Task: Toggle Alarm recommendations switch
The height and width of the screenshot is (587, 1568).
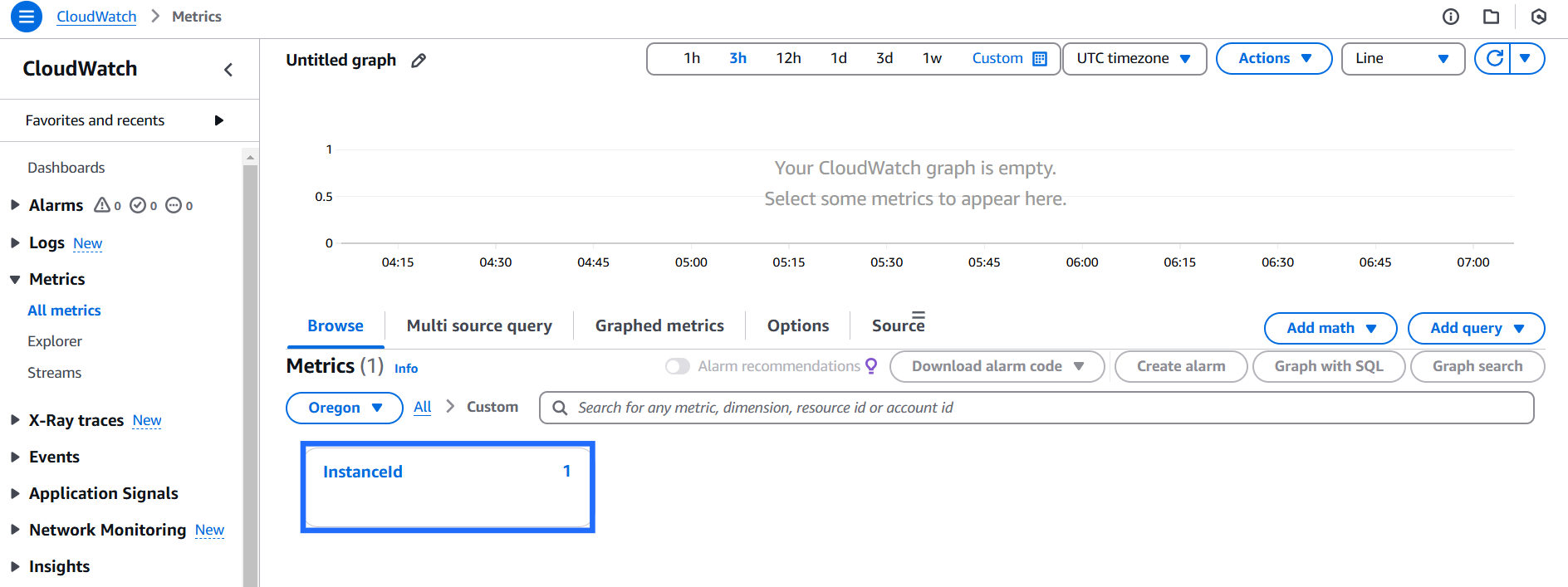Action: (x=678, y=366)
